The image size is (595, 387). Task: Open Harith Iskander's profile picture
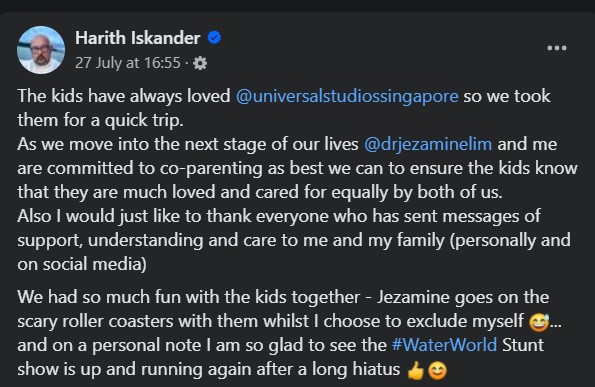41,50
